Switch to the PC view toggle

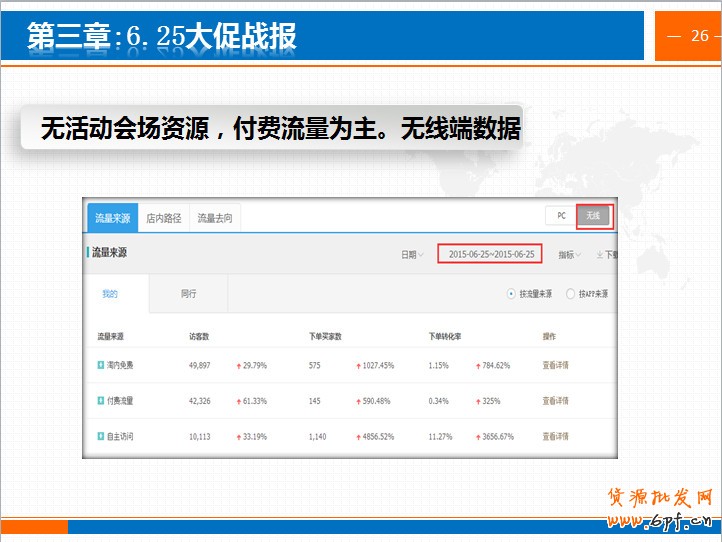pyautogui.click(x=561, y=216)
